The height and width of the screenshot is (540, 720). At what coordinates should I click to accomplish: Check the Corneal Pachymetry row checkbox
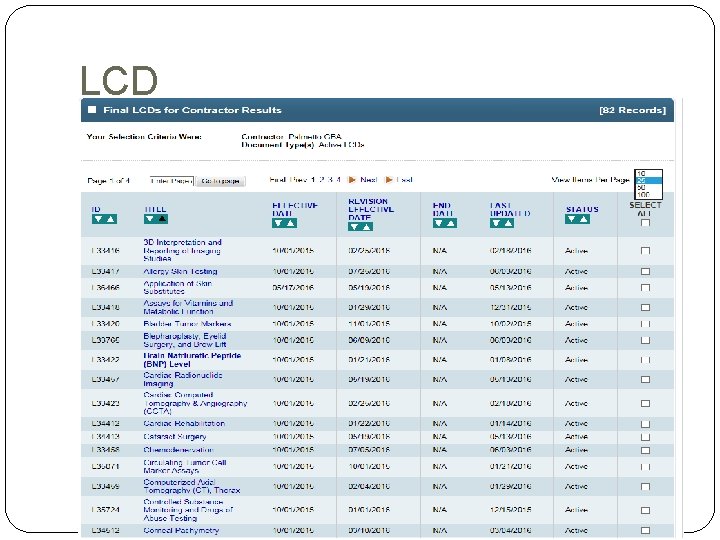pos(645,530)
